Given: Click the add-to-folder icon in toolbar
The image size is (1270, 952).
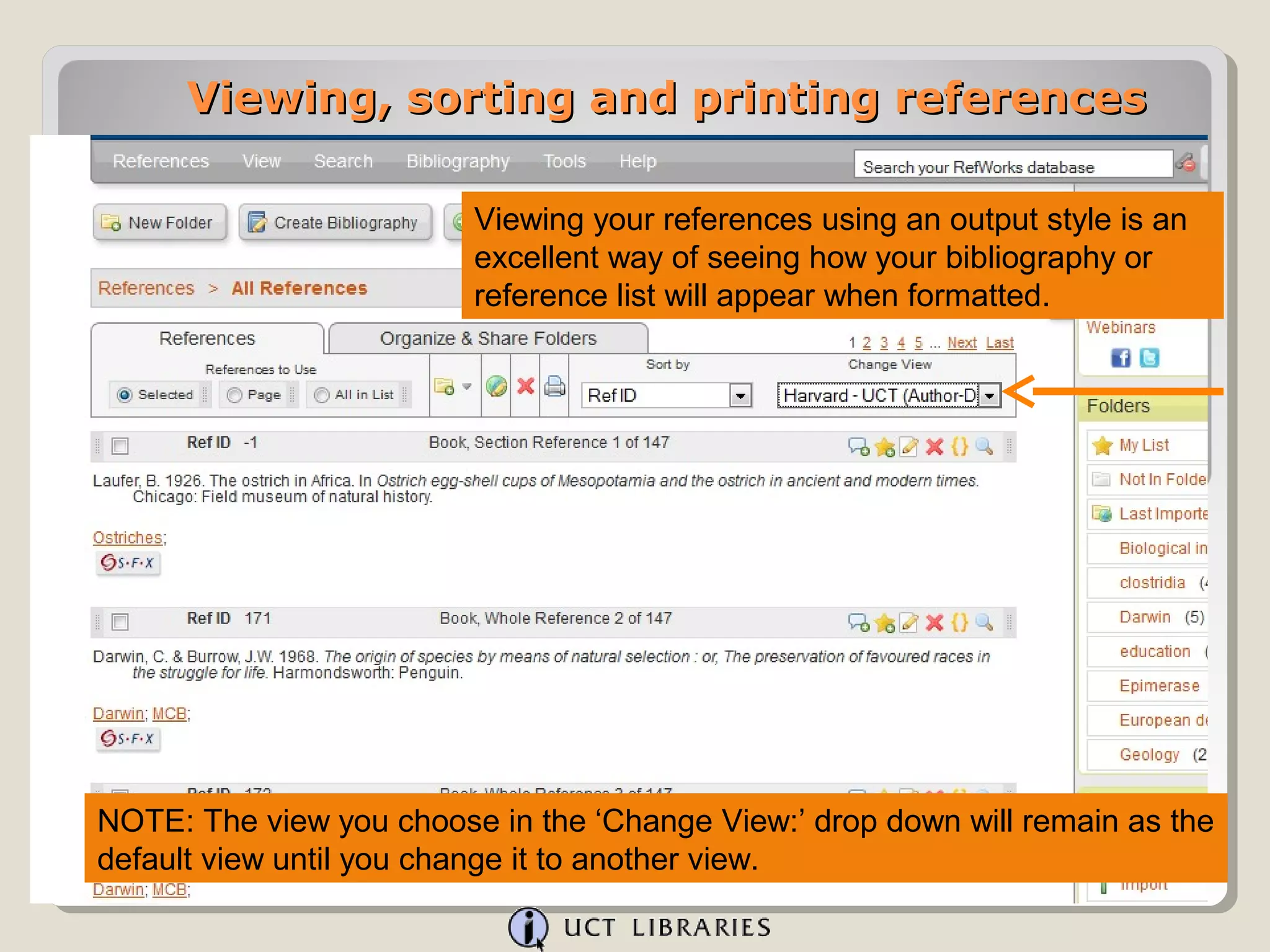Looking at the screenshot, I should point(444,387).
